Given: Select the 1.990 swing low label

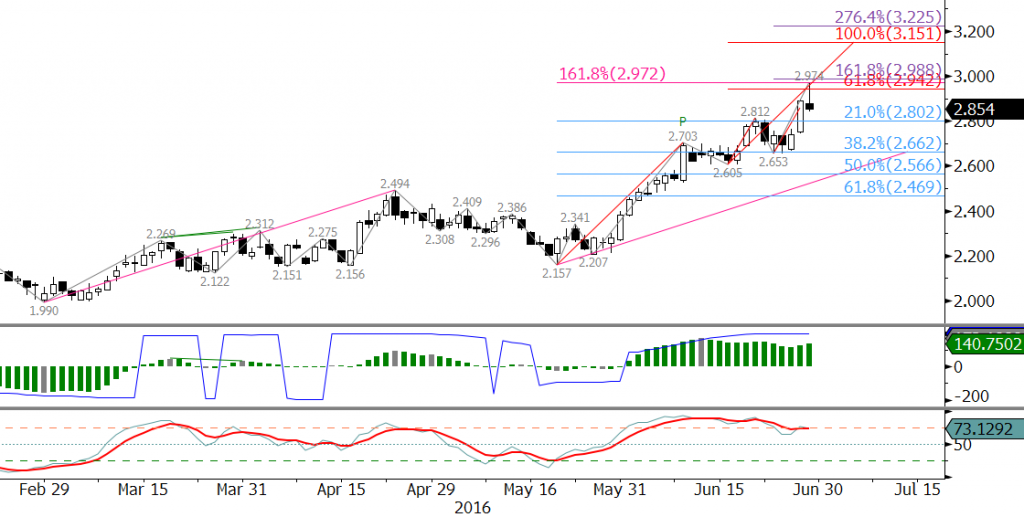Looking at the screenshot, I should tap(43, 310).
